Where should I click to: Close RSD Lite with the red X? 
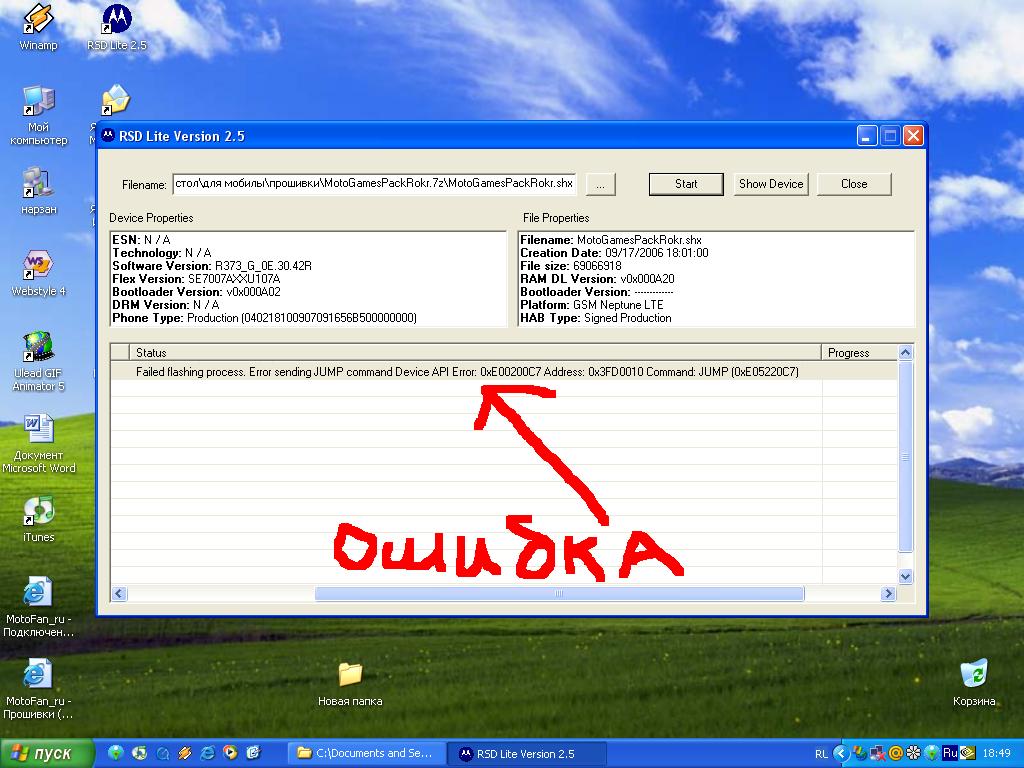[x=913, y=136]
